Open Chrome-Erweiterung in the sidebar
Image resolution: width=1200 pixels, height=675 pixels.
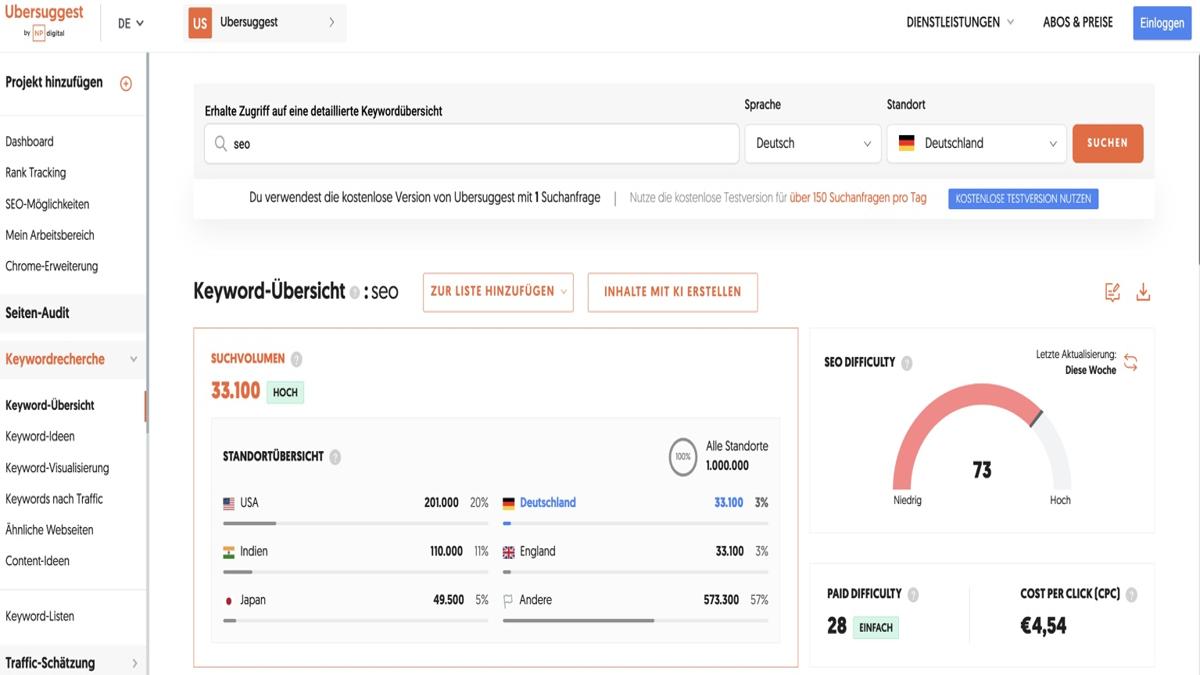coord(52,266)
